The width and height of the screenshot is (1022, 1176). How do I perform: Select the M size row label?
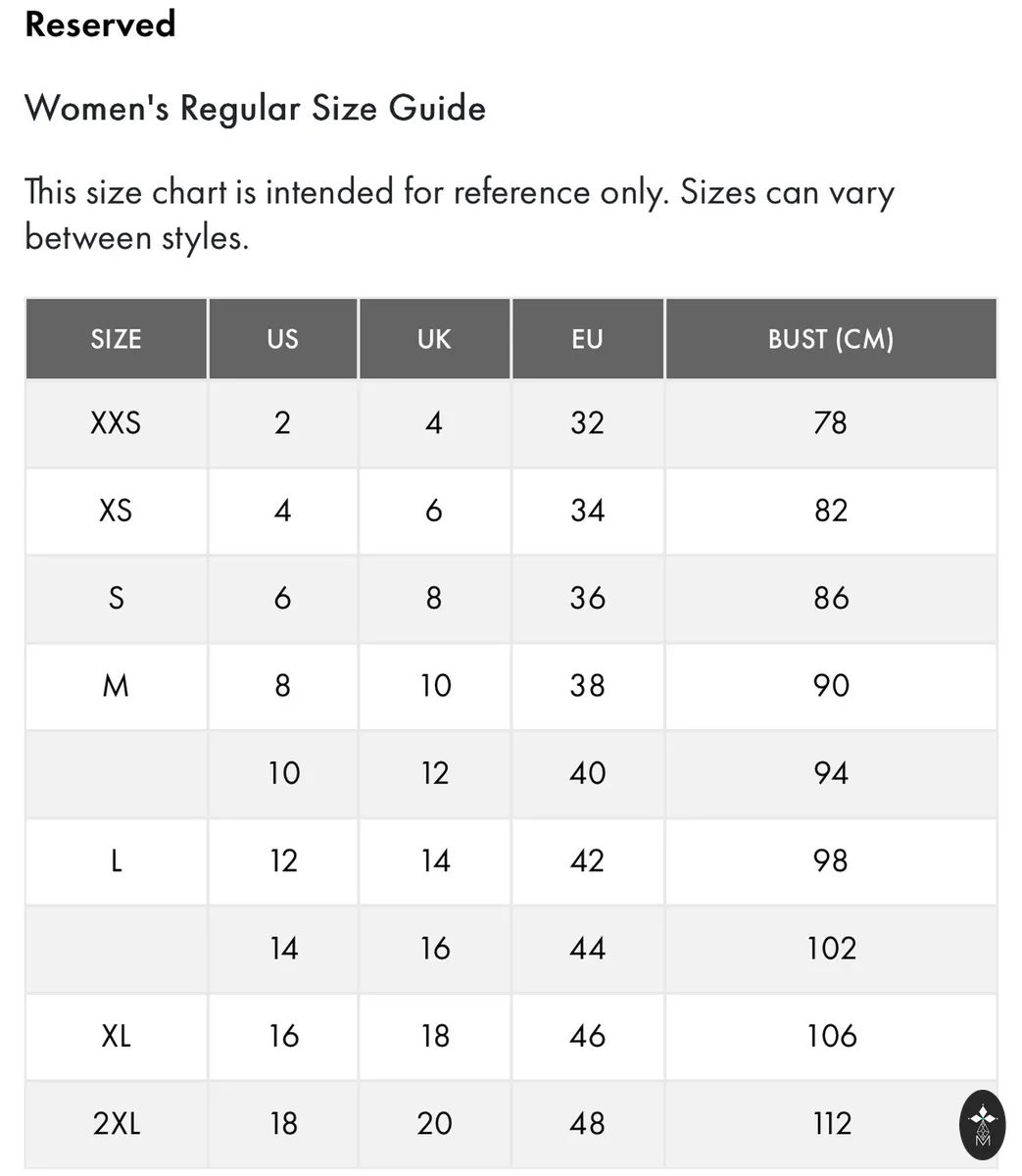pos(117,686)
